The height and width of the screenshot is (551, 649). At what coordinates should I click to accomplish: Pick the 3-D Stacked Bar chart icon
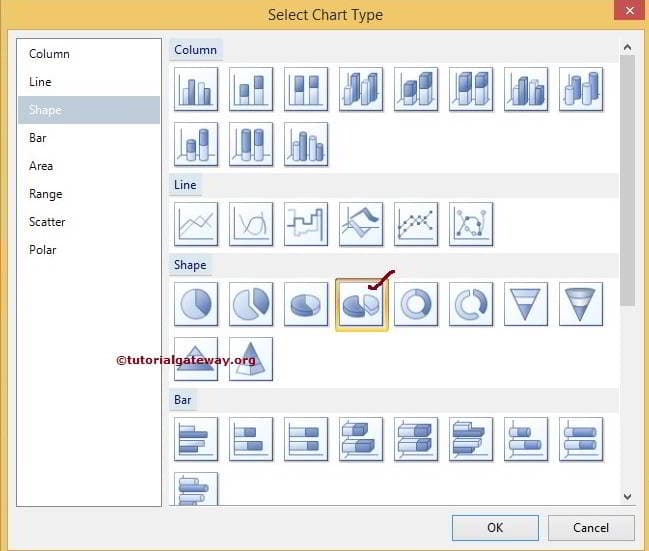tap(416, 439)
